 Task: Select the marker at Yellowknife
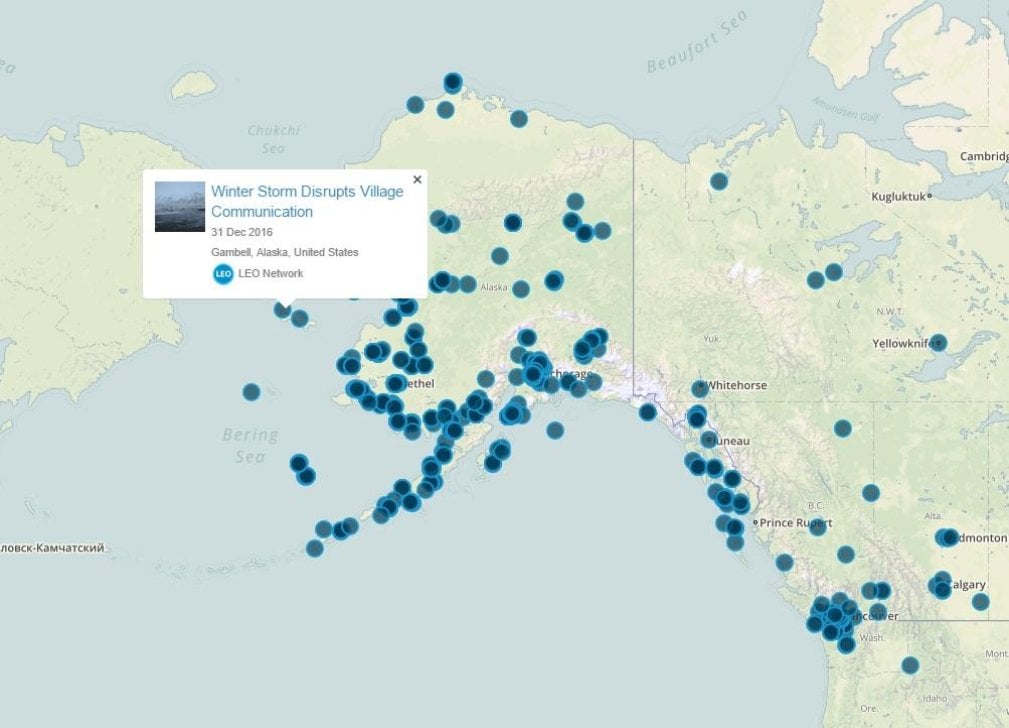coord(938,342)
